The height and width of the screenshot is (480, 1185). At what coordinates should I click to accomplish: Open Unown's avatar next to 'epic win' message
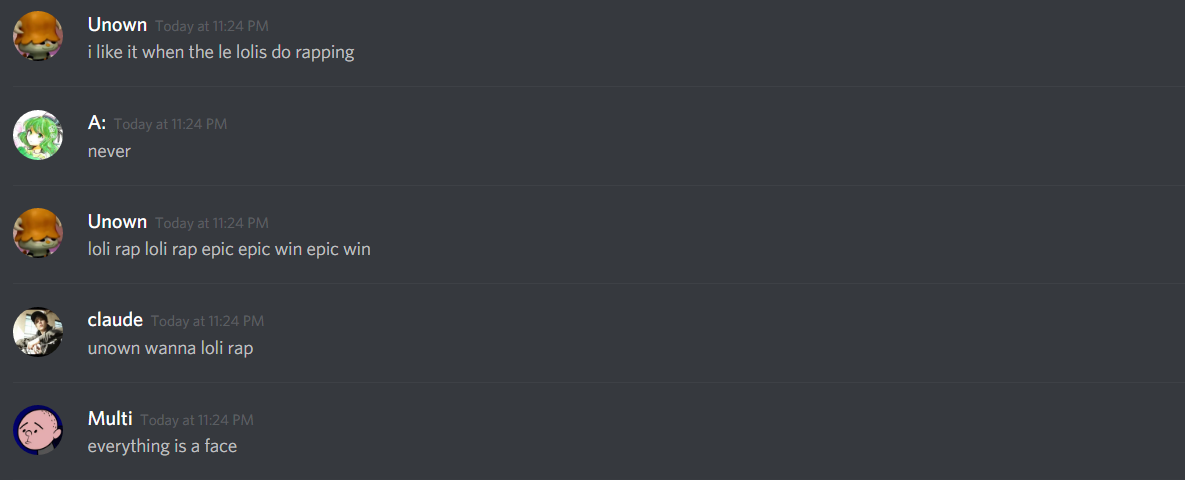pyautogui.click(x=38, y=234)
